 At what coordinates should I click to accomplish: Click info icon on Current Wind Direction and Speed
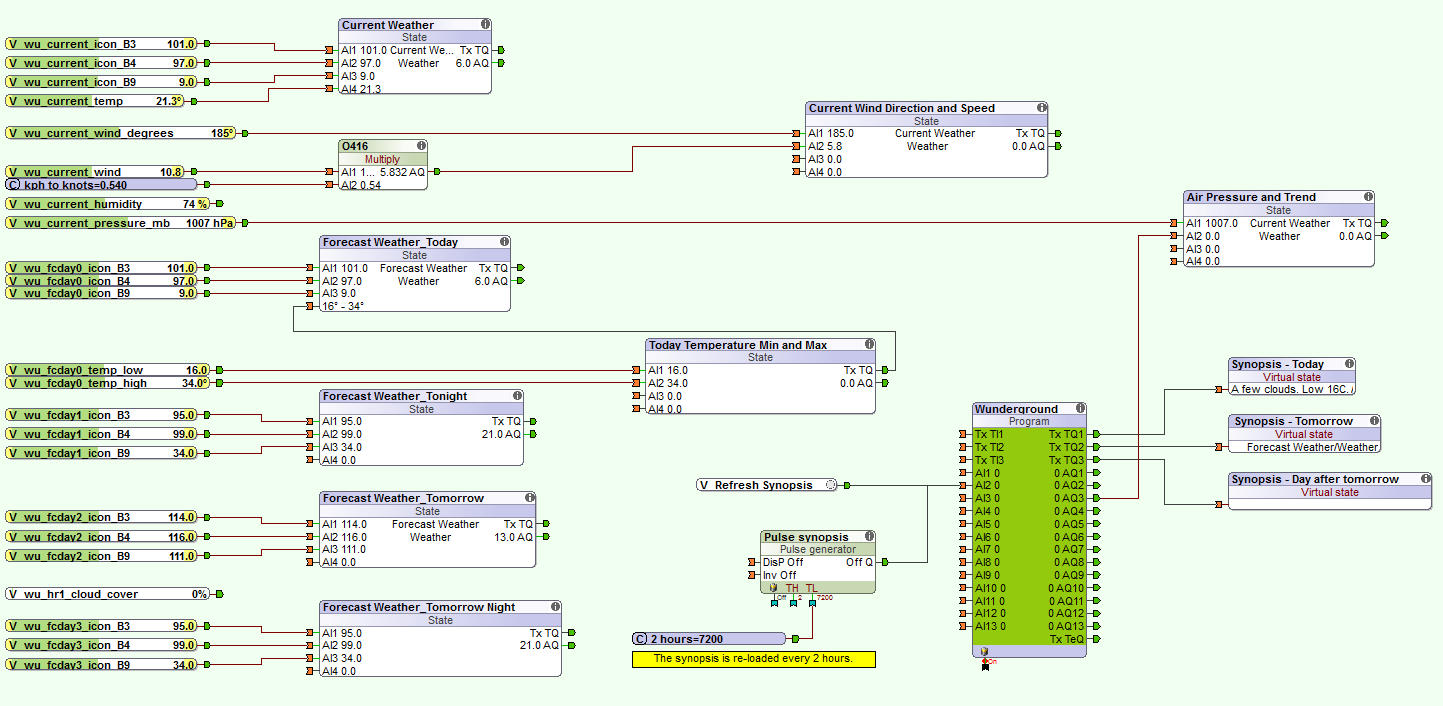[1041, 108]
